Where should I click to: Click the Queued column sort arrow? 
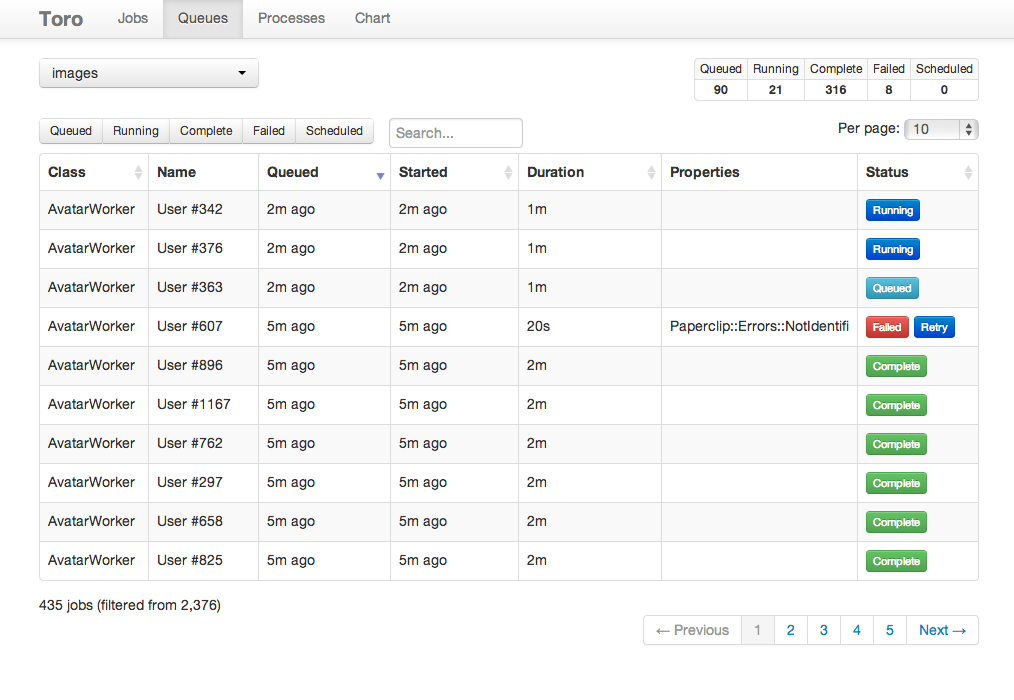(x=380, y=174)
